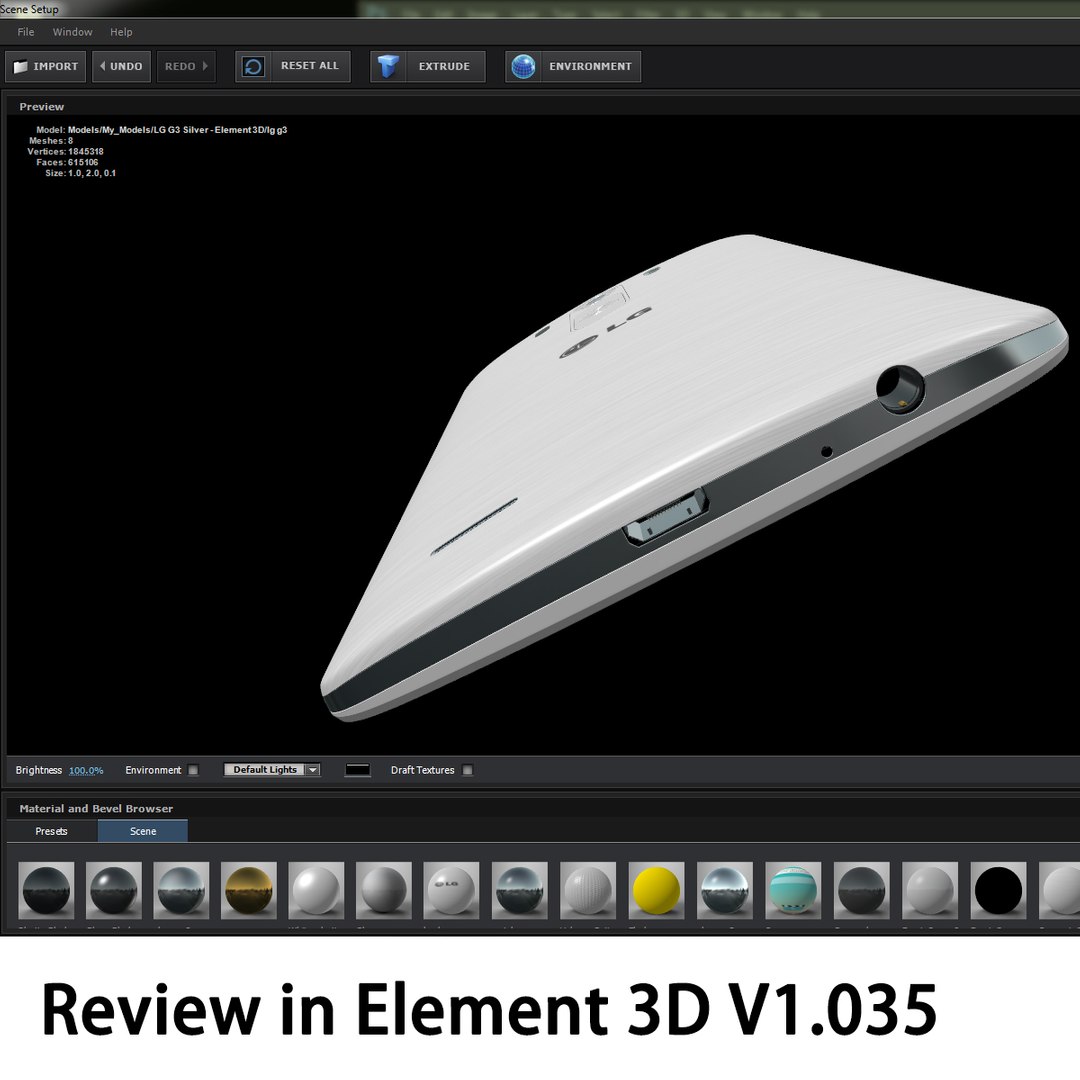Select the light gray sphere left of black sphere

tap(930, 890)
